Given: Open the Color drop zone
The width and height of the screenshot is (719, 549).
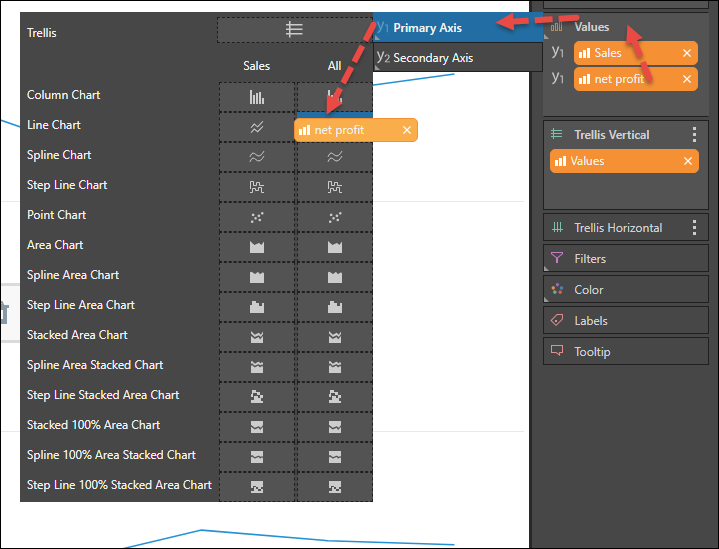Looking at the screenshot, I should point(626,290).
